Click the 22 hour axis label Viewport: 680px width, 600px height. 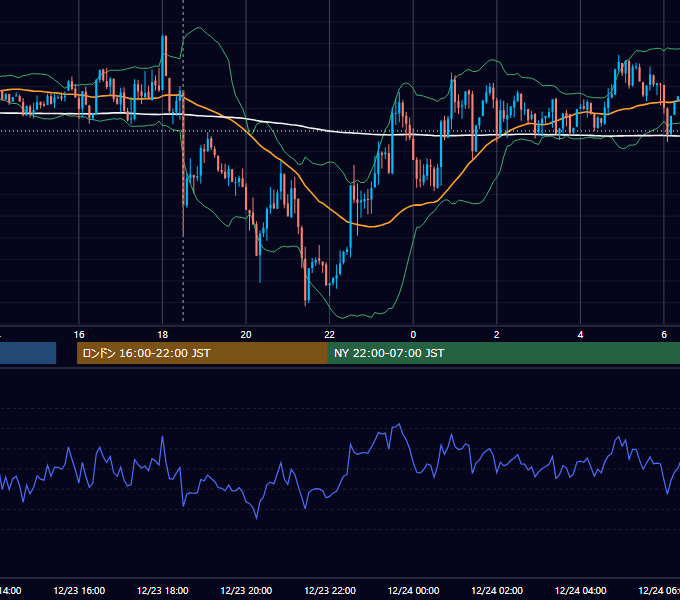(x=330, y=334)
